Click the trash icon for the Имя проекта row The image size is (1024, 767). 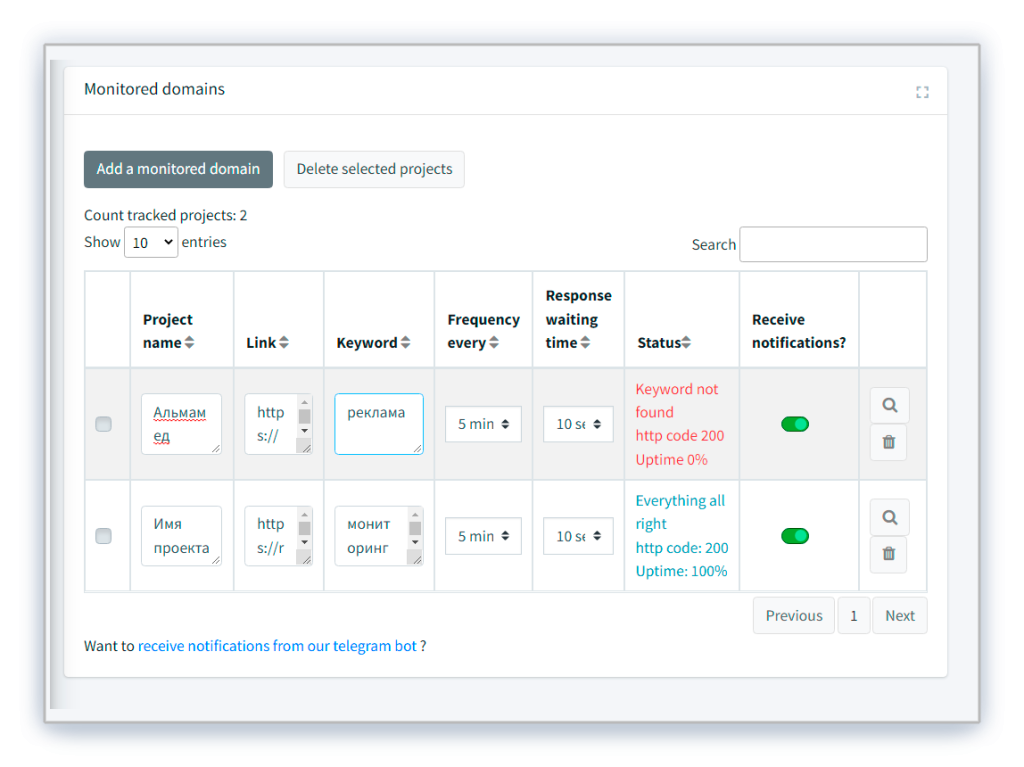pos(889,554)
